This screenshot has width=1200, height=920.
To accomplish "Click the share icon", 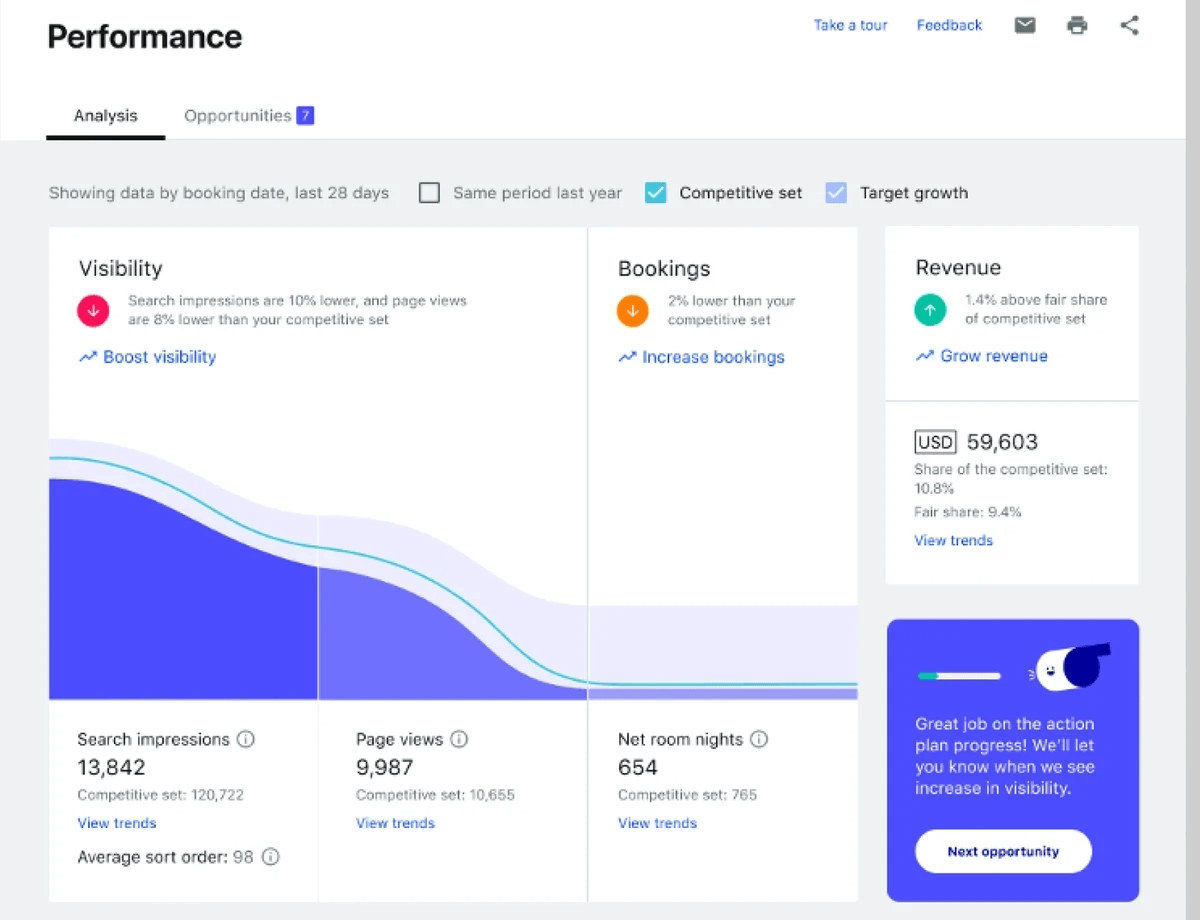I will pyautogui.click(x=1129, y=25).
